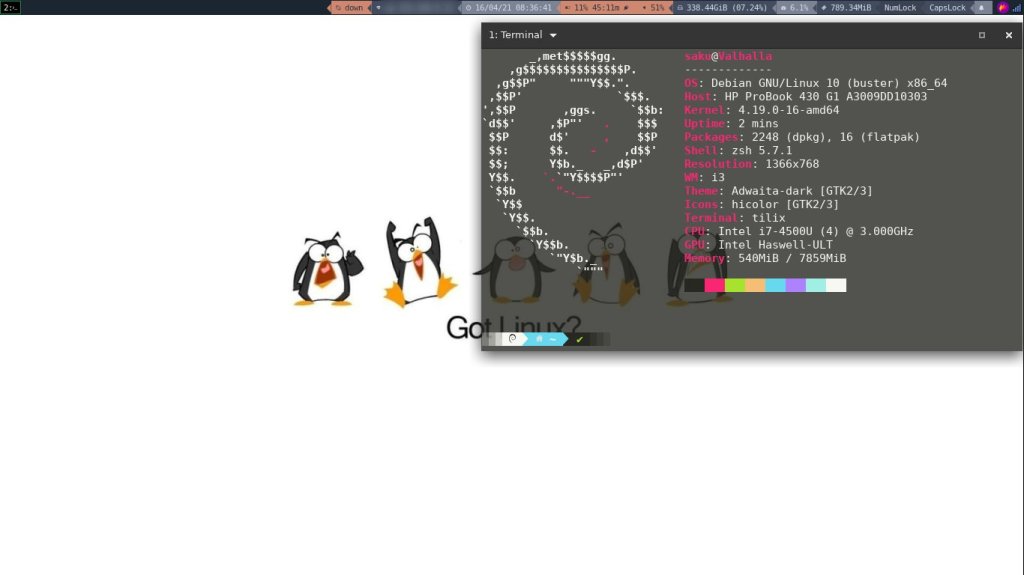This screenshot has height=575, width=1024.
Task: Click the pink color block in neofetch palette
Action: (714, 285)
